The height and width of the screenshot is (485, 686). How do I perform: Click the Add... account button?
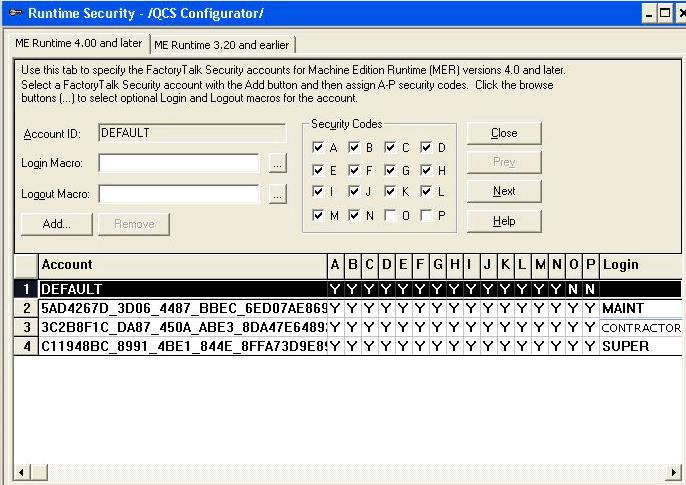click(57, 224)
